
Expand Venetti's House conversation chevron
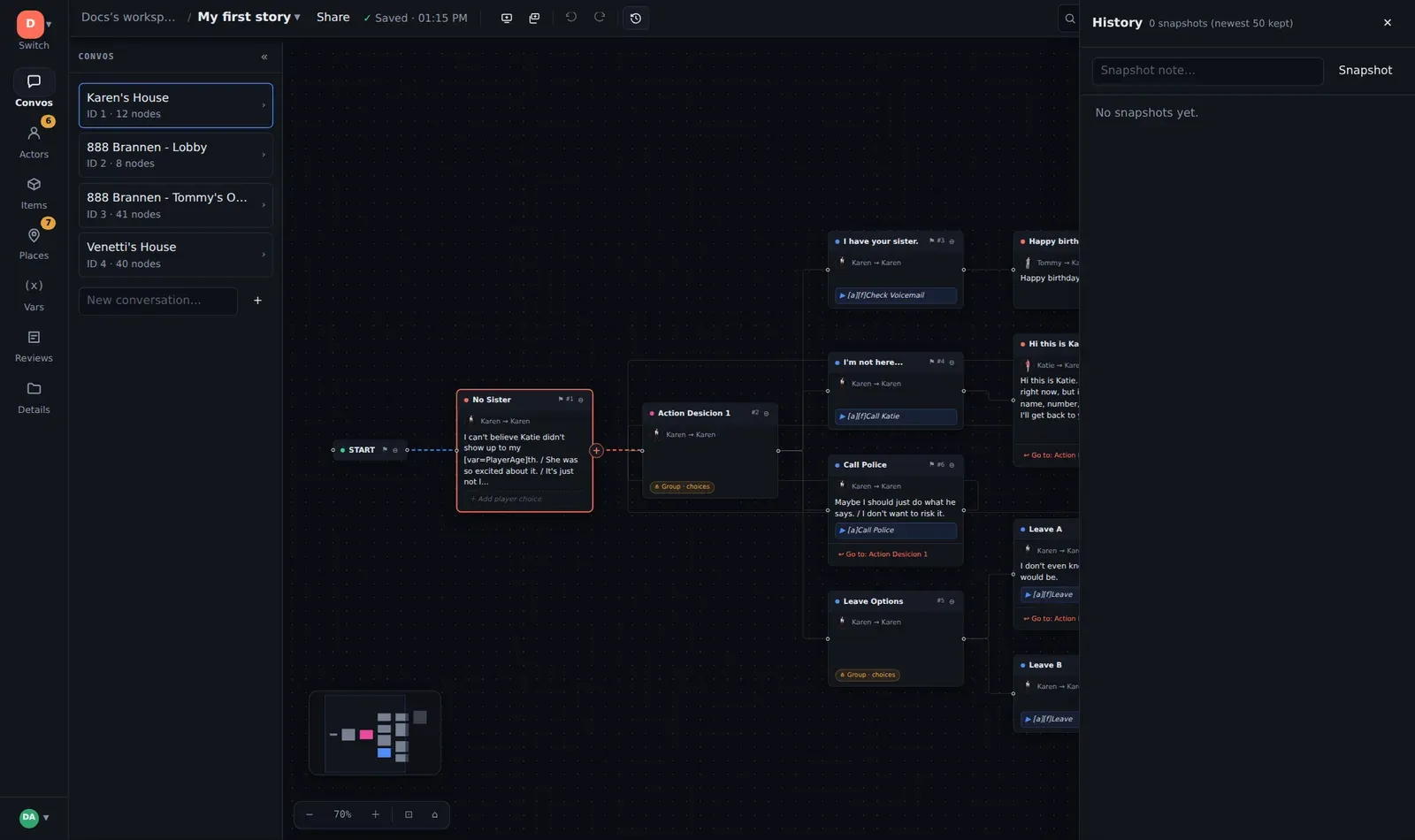pyautogui.click(x=264, y=255)
